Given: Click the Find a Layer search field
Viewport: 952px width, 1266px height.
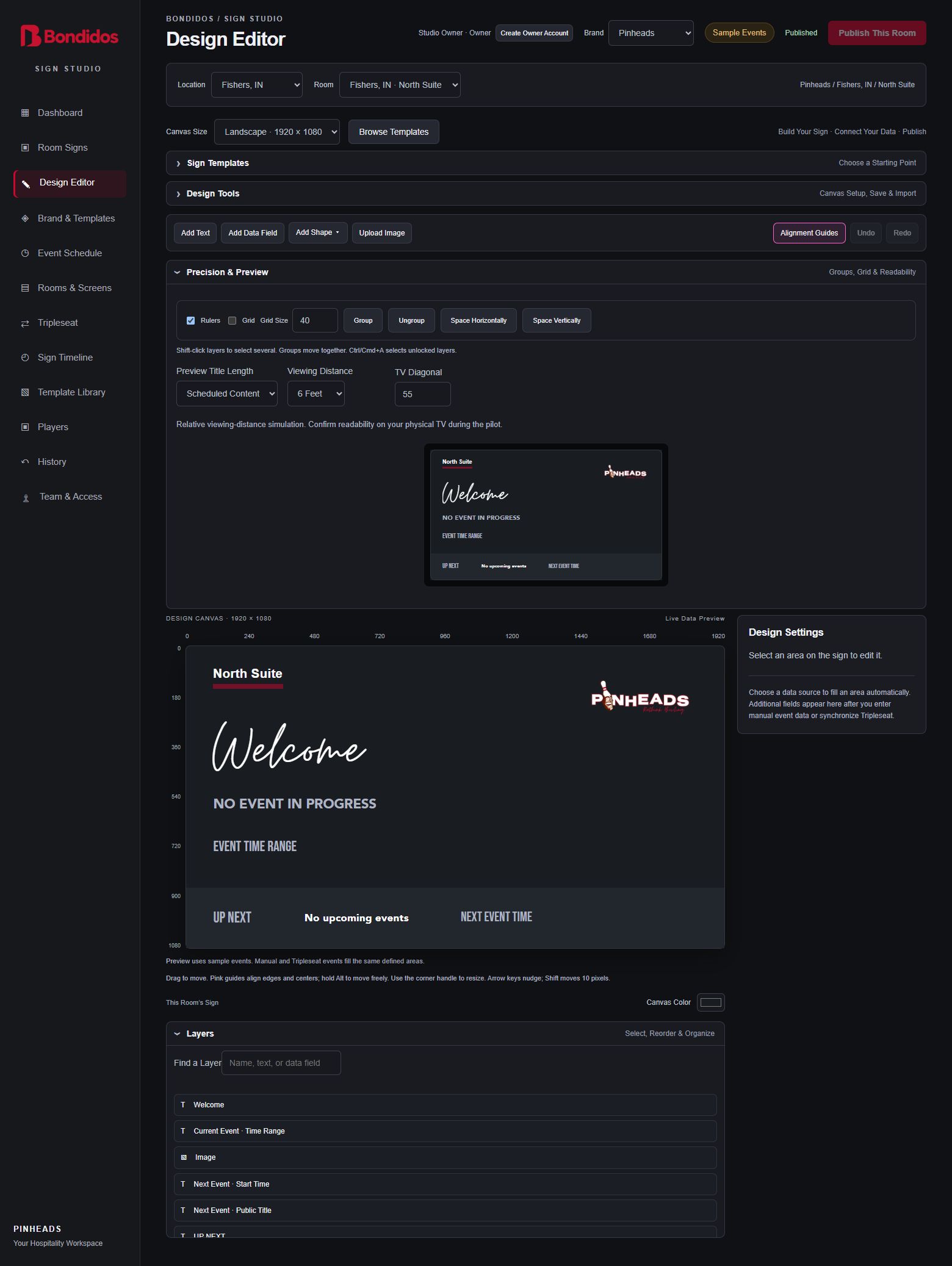Looking at the screenshot, I should (x=281, y=1063).
